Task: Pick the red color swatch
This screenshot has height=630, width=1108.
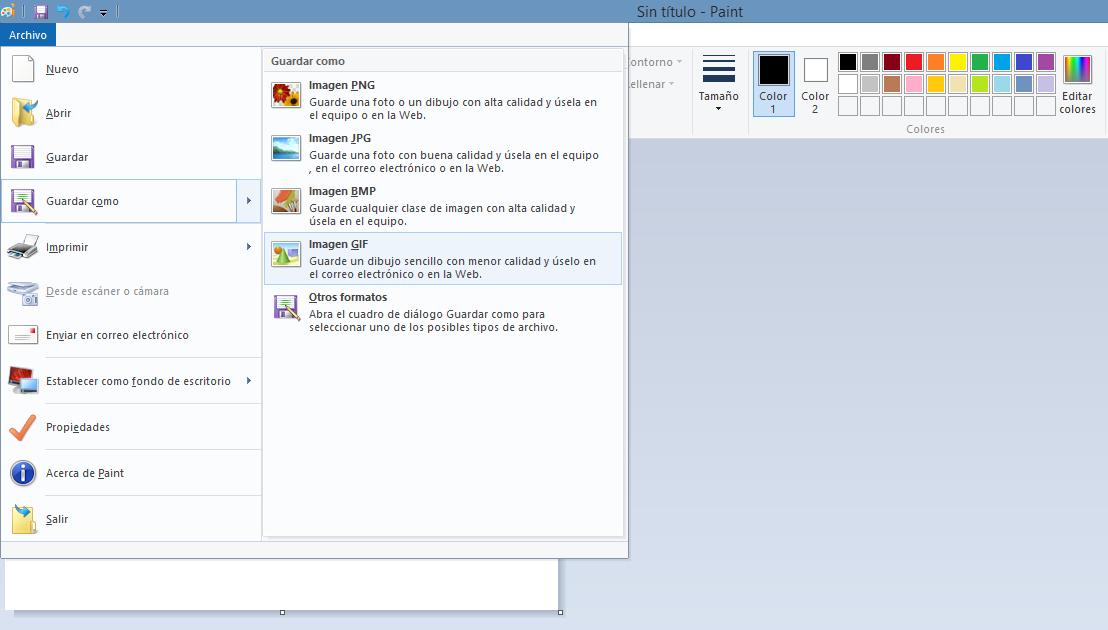Action: click(x=913, y=62)
